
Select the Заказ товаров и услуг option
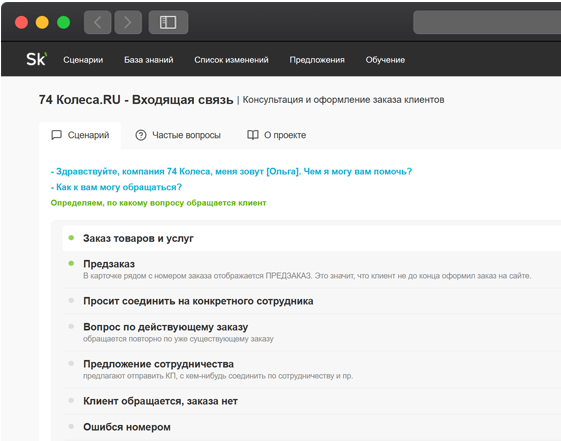pyautogui.click(x=312, y=238)
